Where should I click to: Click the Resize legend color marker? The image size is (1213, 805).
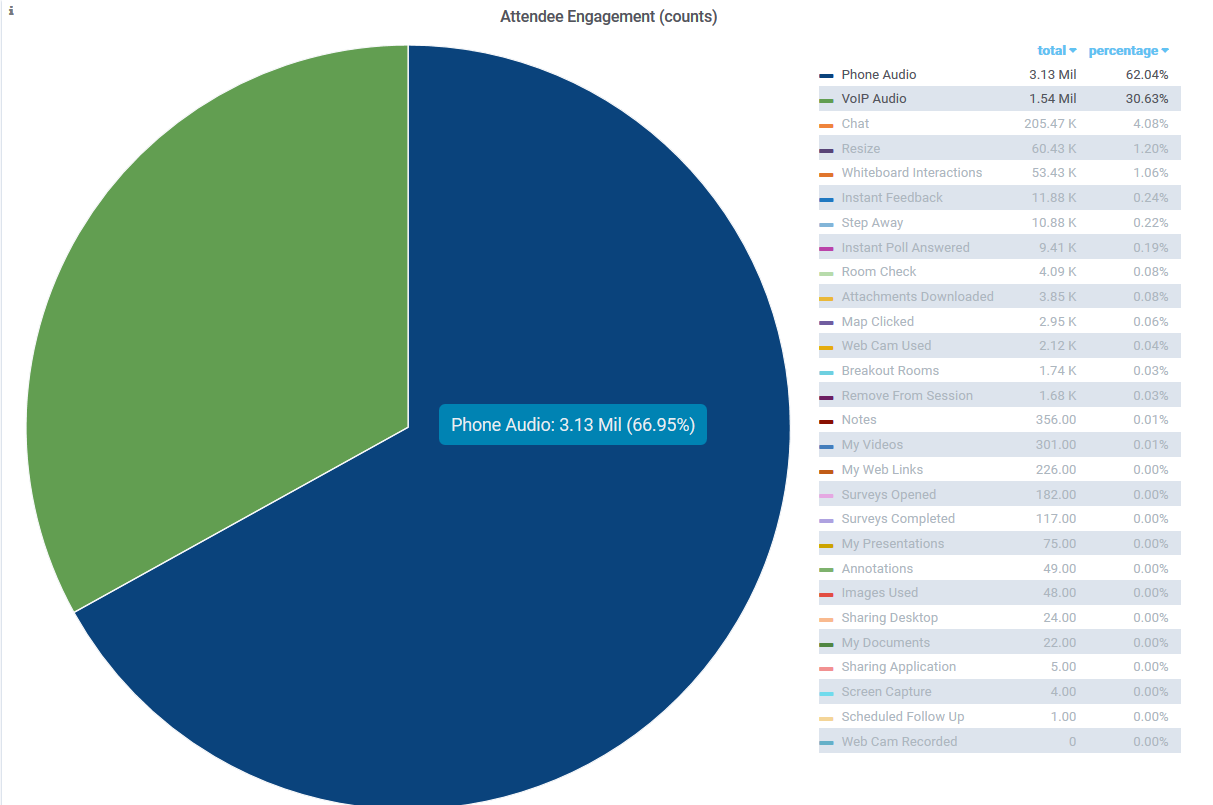826,150
